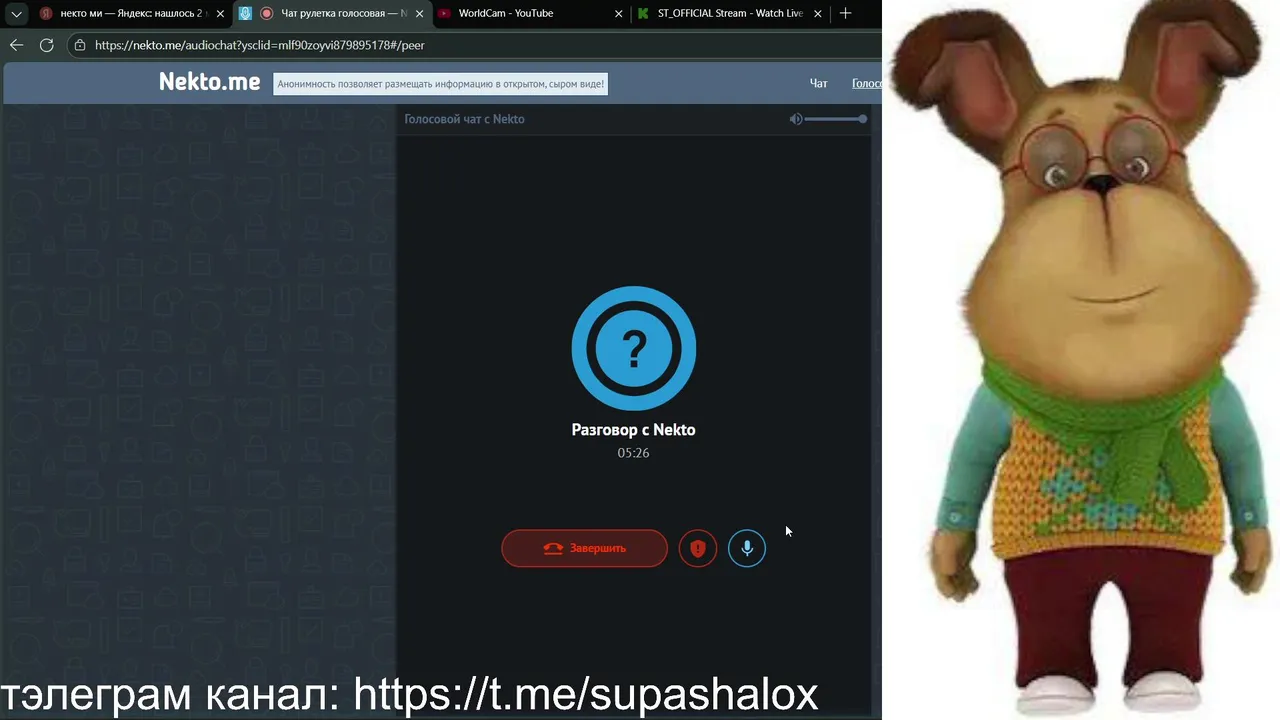
Task: Reload the page with the refresh icon
Action: pyautogui.click(x=46, y=45)
